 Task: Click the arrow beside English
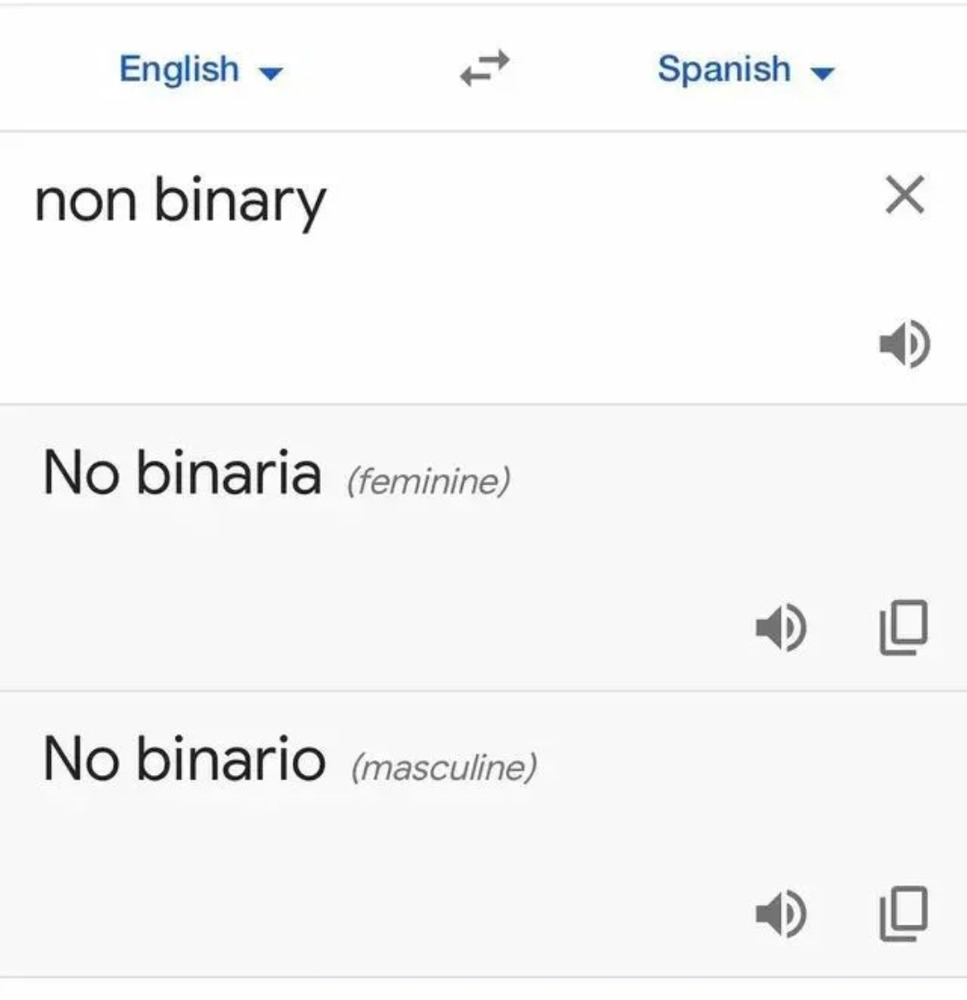pos(271,73)
